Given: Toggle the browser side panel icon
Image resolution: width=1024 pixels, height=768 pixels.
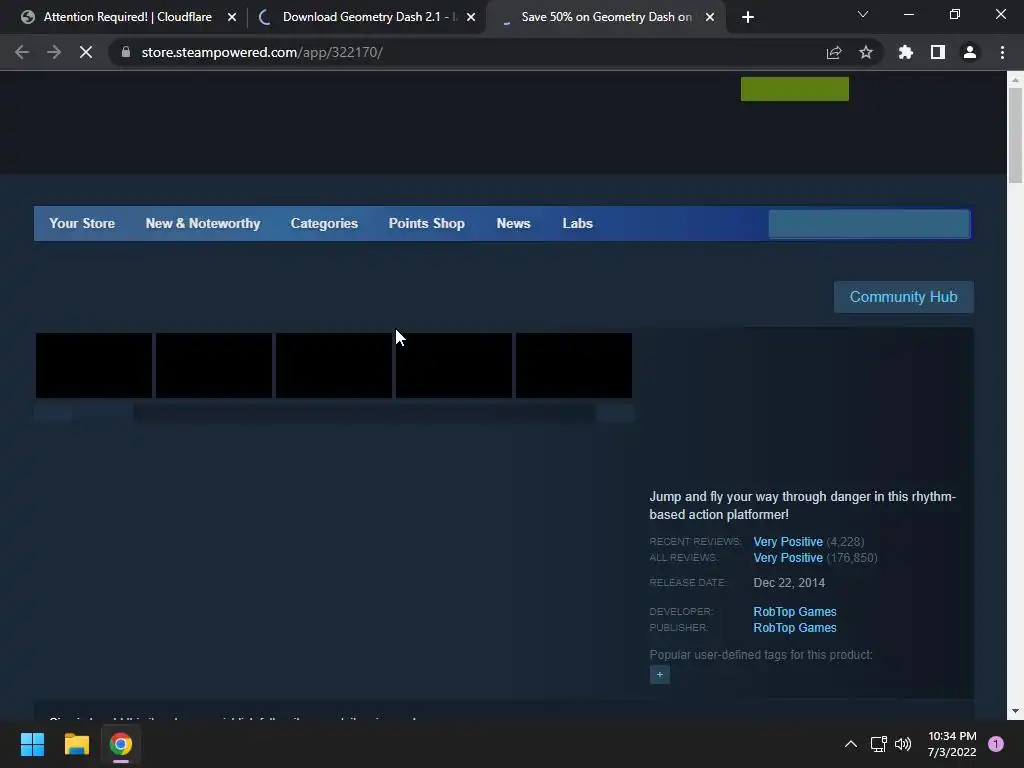Looking at the screenshot, I should click(938, 52).
